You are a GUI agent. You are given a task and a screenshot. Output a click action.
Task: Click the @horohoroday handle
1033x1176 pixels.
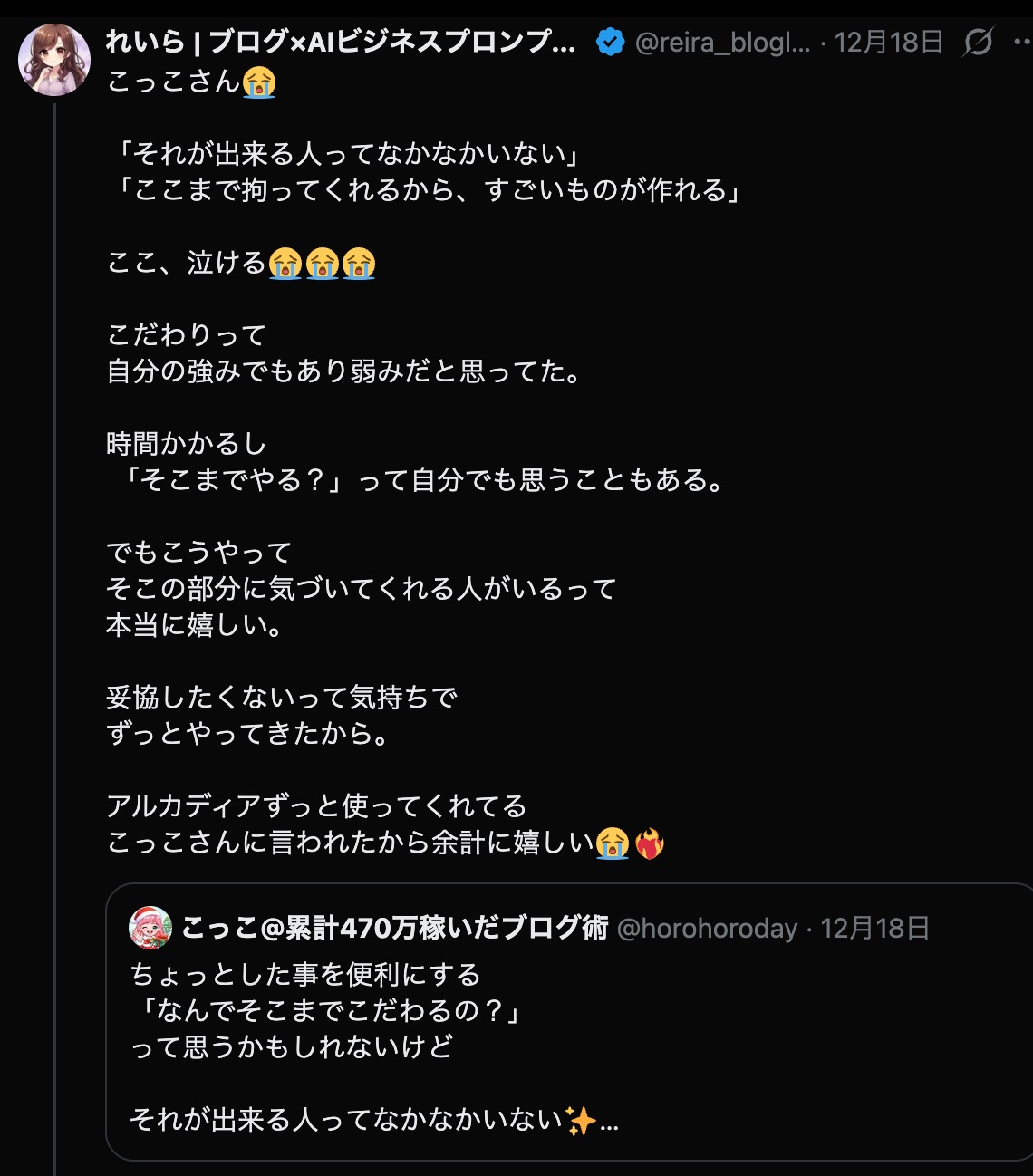pos(707,929)
